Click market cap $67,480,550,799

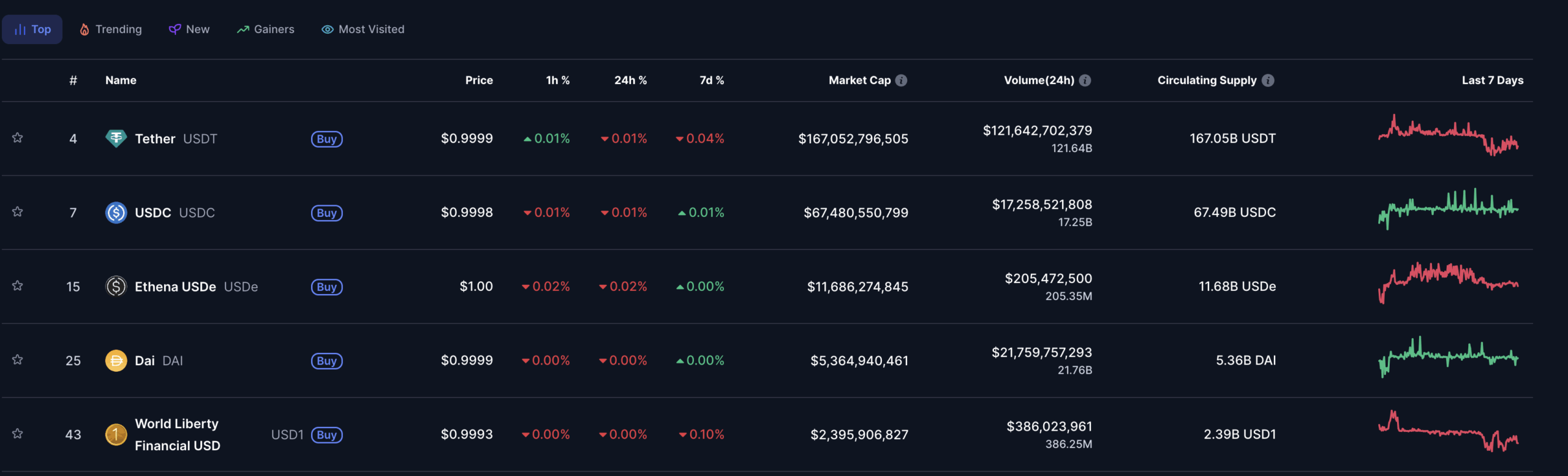[856, 213]
